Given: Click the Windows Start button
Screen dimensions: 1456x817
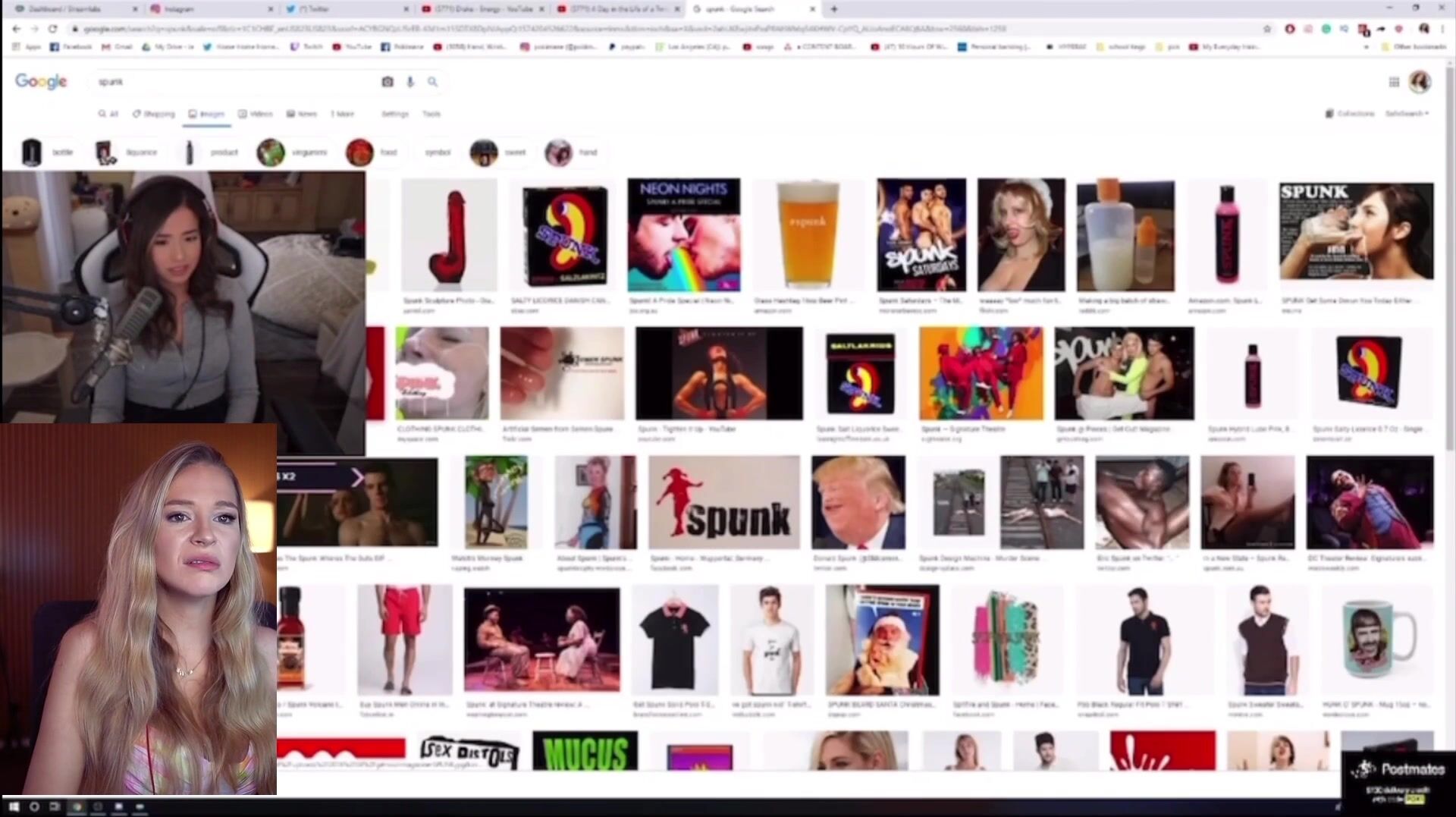Looking at the screenshot, I should click(13, 806).
